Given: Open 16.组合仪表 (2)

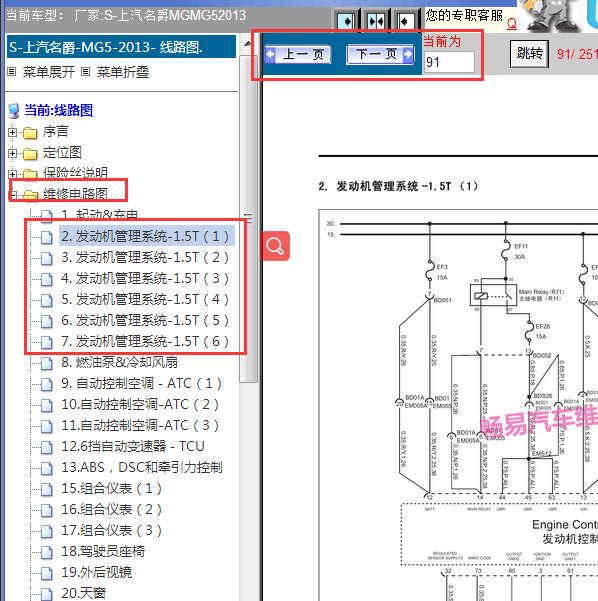Looking at the screenshot, I should pos(112,509).
